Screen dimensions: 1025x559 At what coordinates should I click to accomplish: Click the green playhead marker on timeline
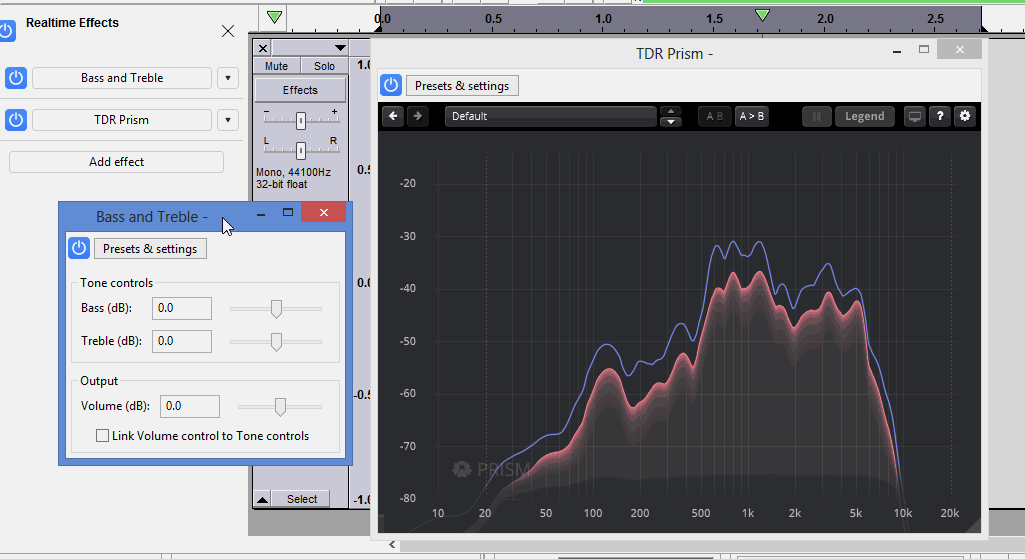tap(762, 15)
